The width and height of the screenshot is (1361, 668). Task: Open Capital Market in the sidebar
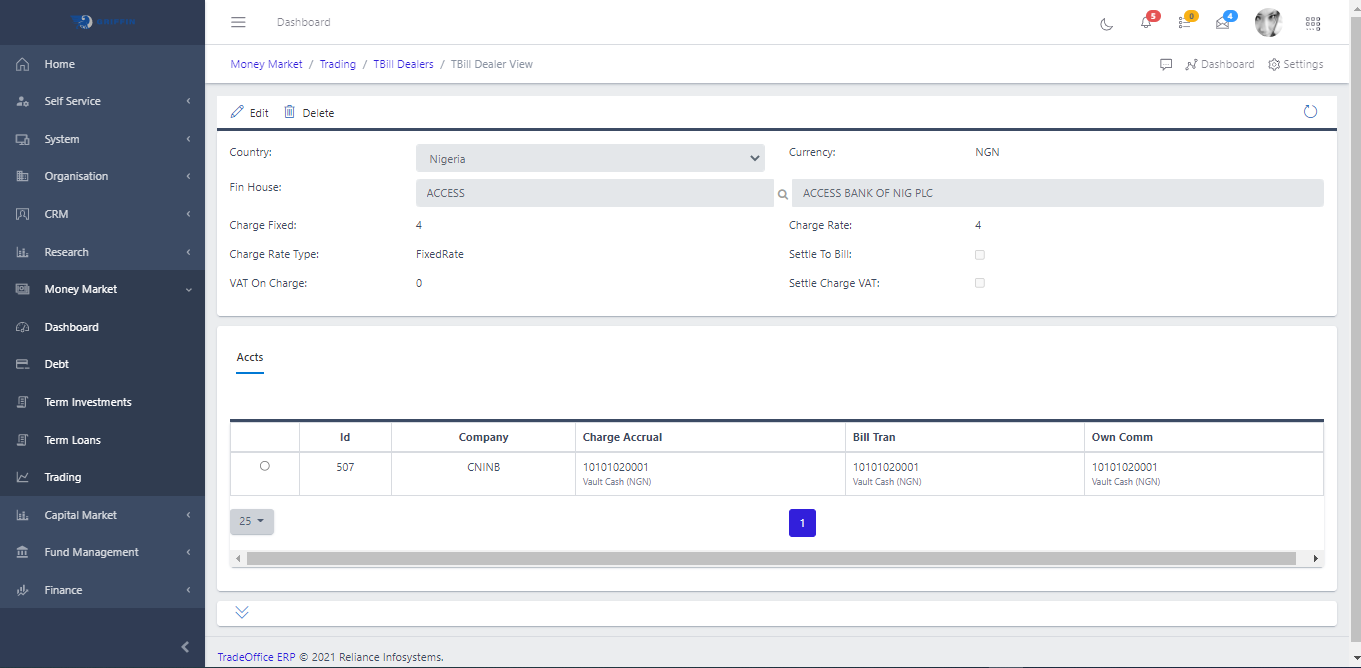(x=80, y=515)
